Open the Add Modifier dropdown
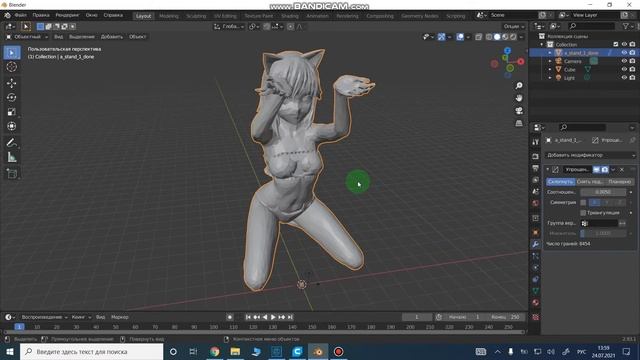This screenshot has height=360, width=640. [590, 155]
